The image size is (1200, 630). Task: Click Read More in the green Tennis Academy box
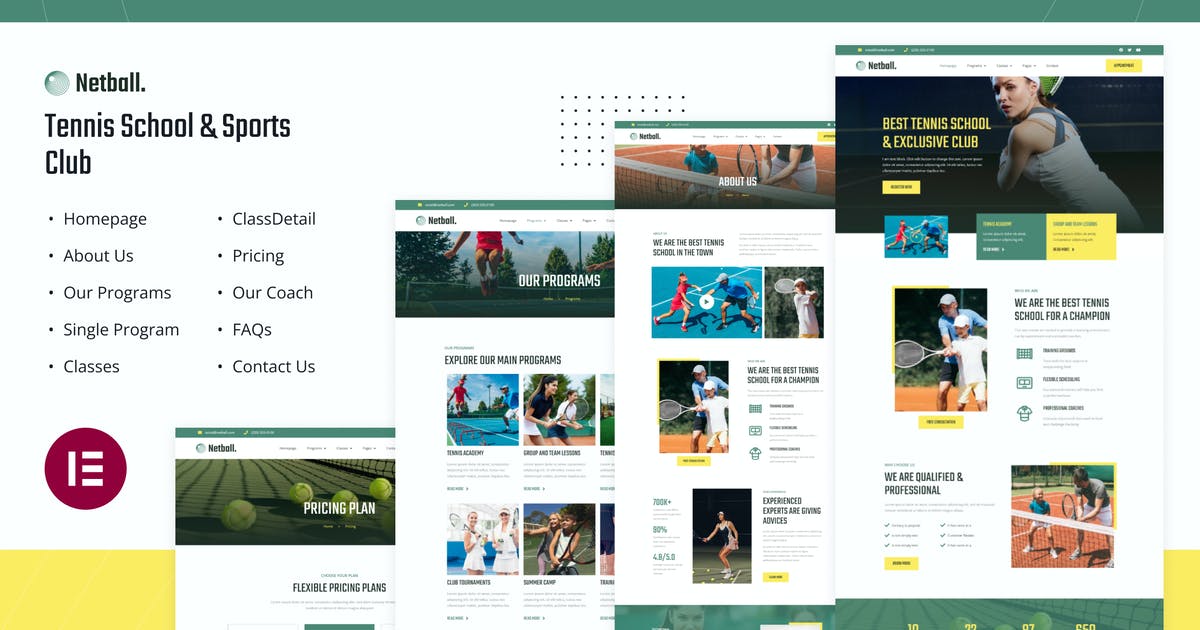[x=994, y=250]
